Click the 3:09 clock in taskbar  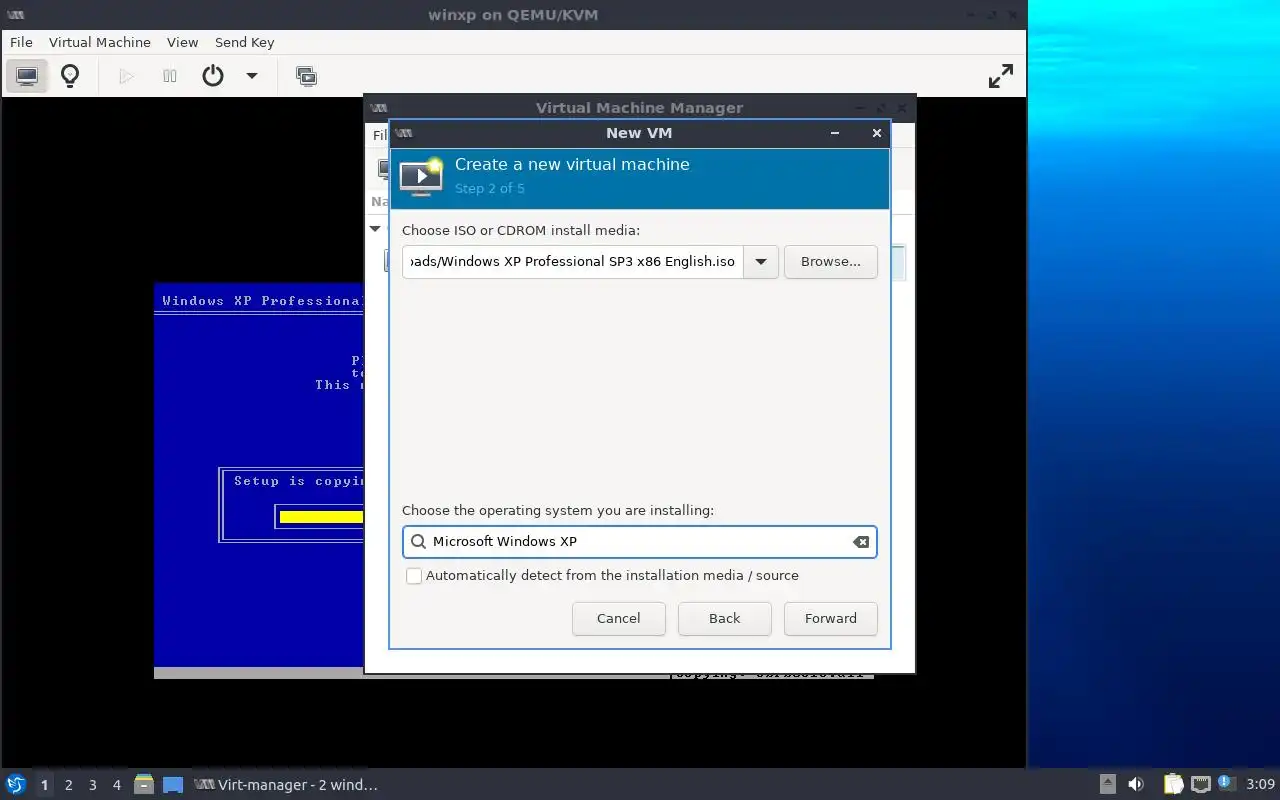1261,785
